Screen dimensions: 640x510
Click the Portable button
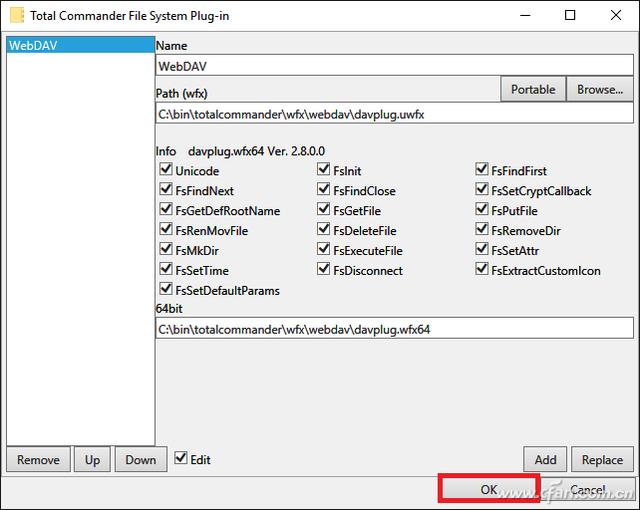click(x=533, y=89)
